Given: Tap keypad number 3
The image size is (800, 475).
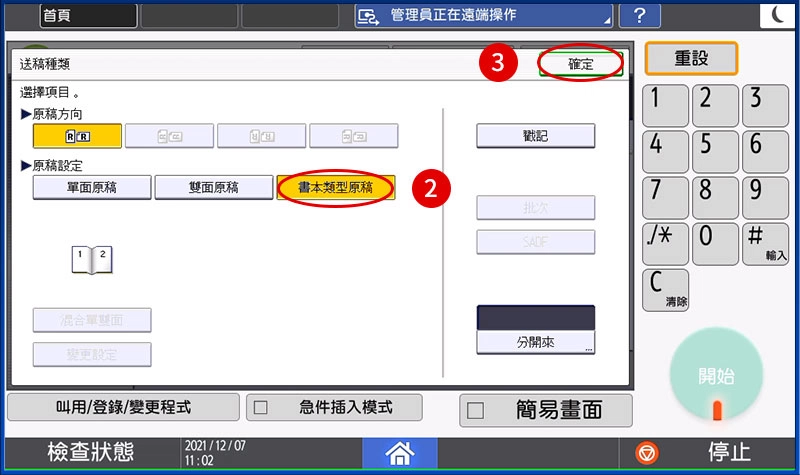Looking at the screenshot, I should 765,106.
